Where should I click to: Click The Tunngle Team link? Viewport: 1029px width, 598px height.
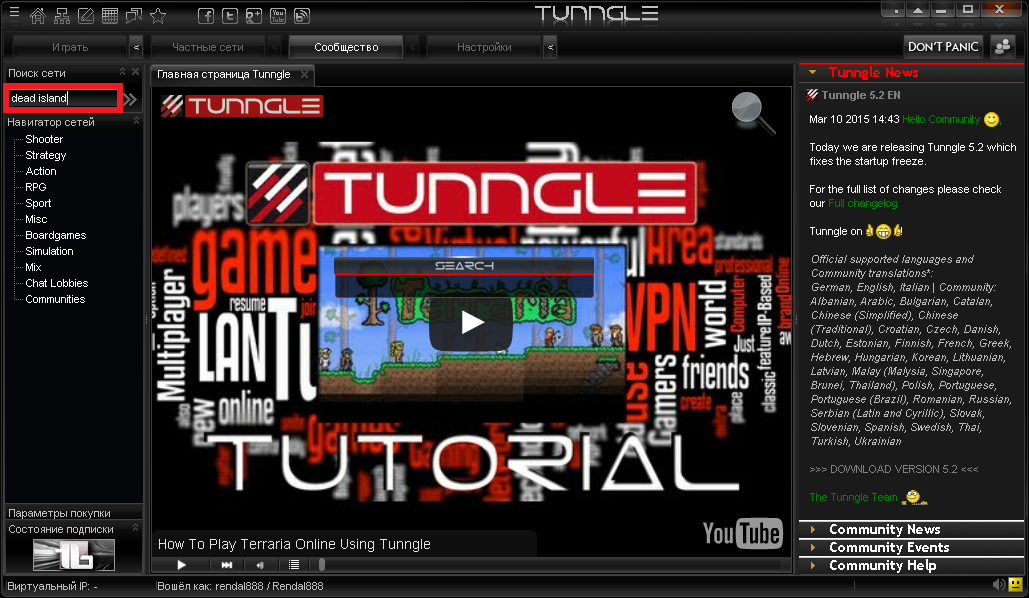coord(853,498)
